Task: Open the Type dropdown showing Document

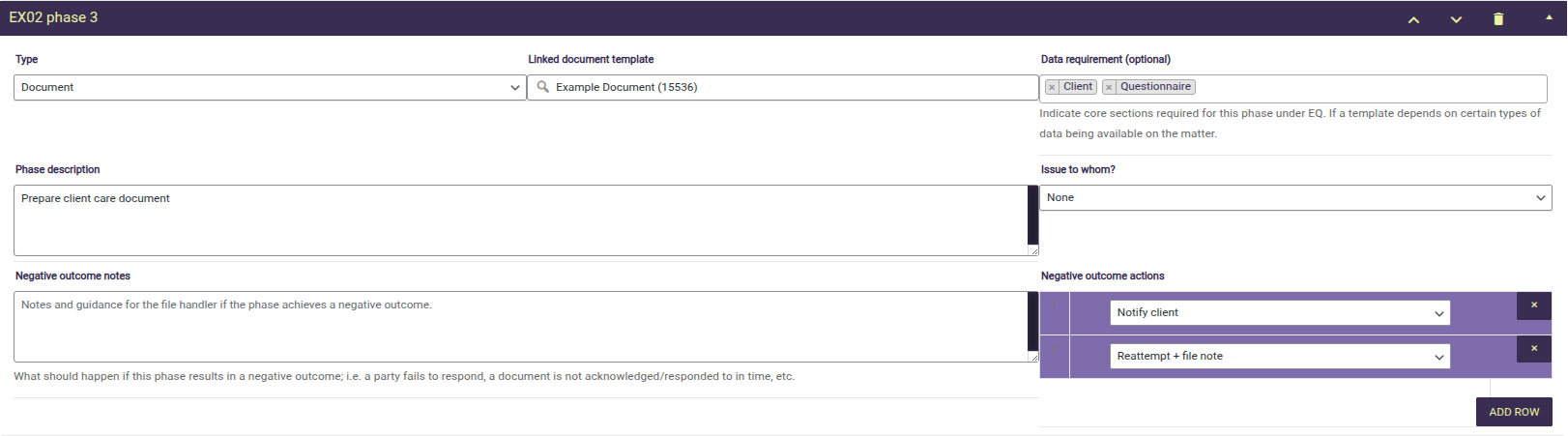Action: point(269,87)
